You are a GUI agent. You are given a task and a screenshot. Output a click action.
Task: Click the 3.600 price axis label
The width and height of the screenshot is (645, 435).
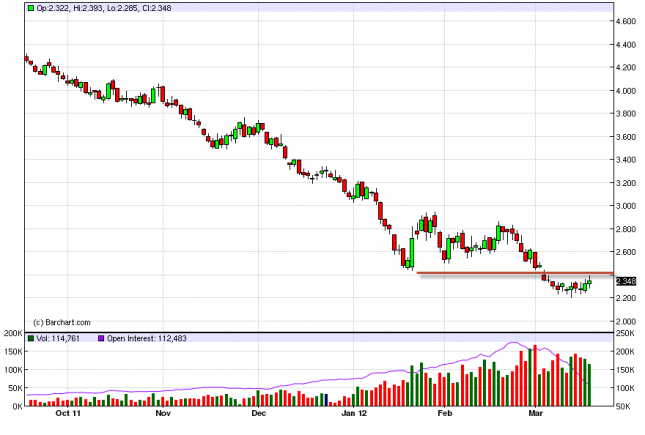click(626, 137)
